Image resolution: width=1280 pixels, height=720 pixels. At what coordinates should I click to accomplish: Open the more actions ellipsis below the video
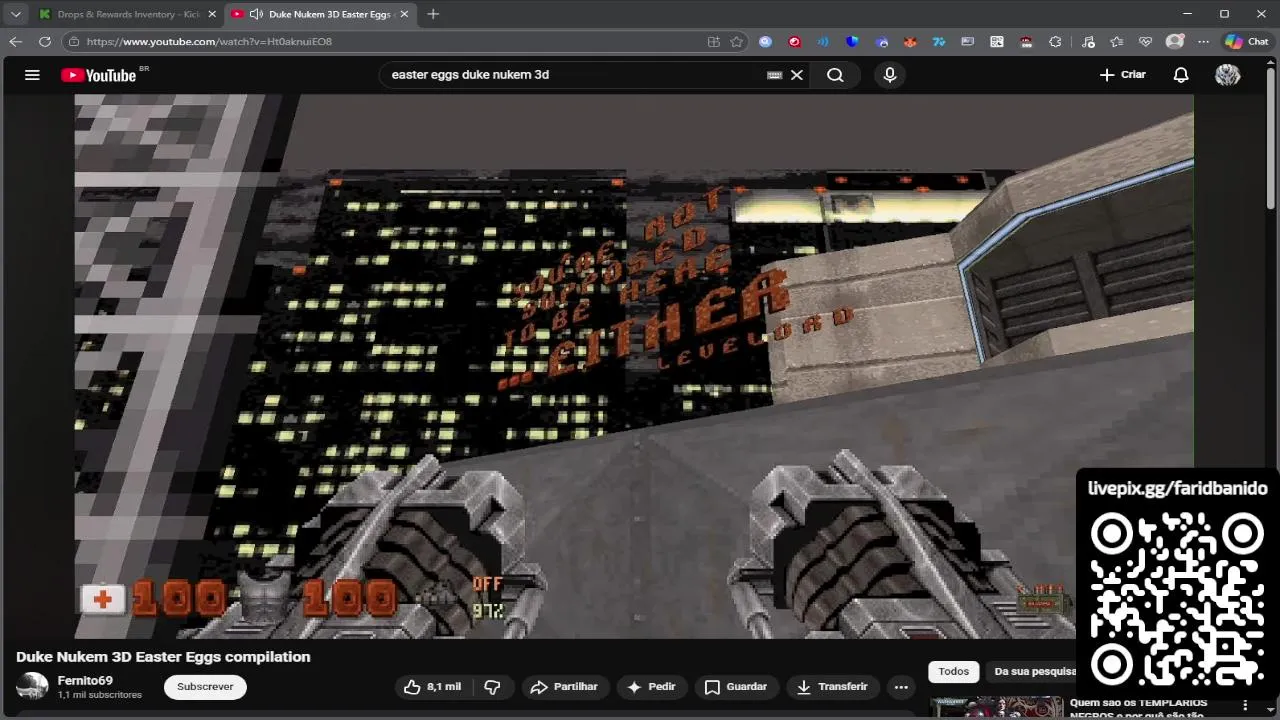901,687
